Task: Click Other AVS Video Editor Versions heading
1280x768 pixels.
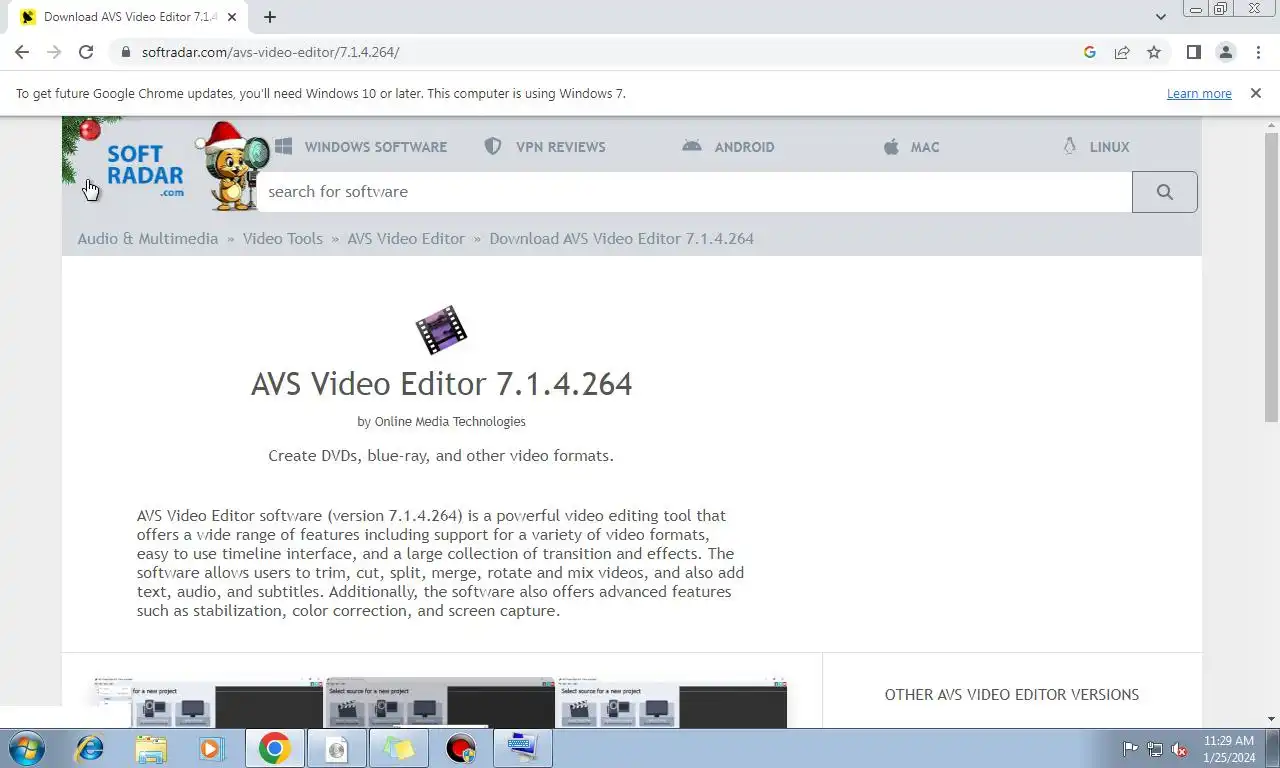Action: coord(1012,695)
